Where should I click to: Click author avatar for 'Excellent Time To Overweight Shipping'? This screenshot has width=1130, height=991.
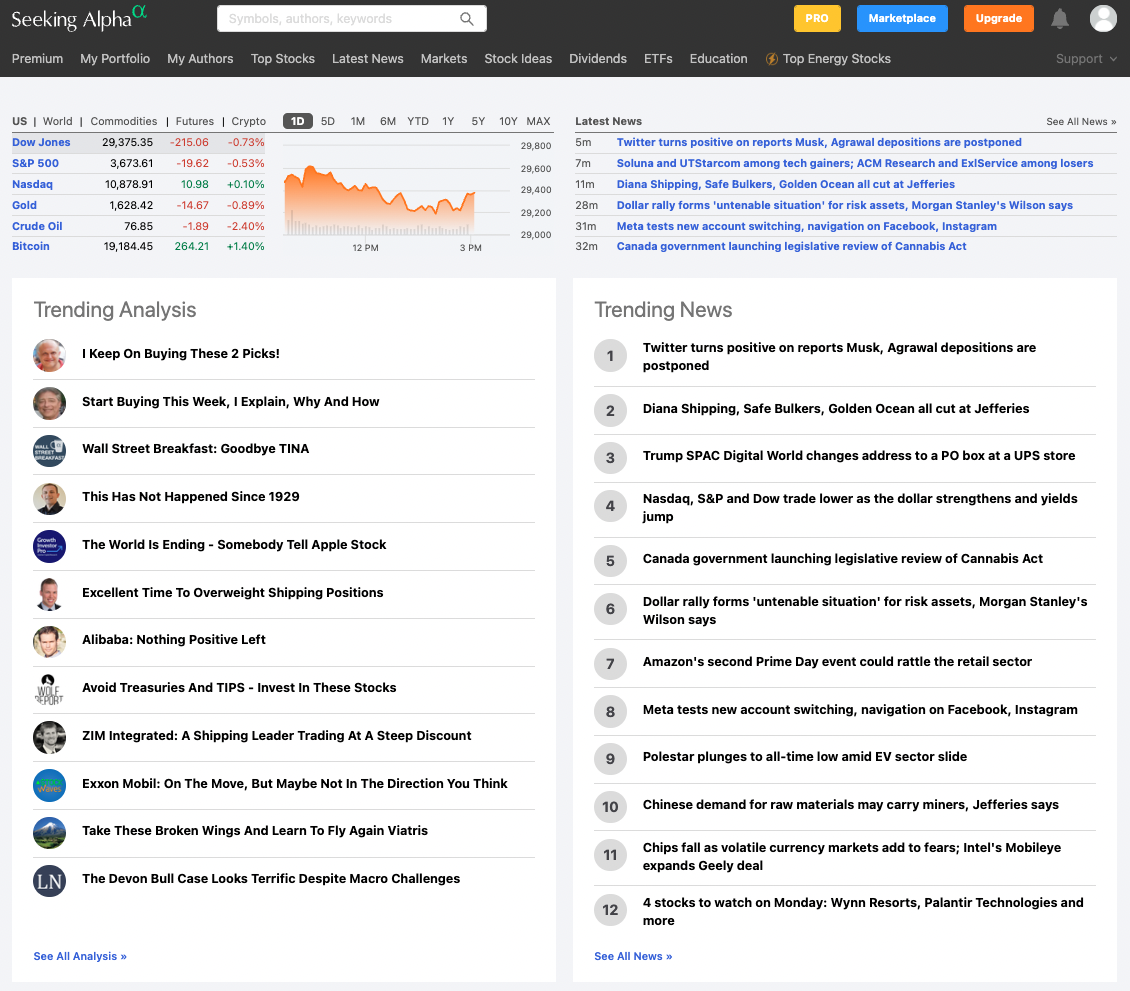(x=50, y=594)
